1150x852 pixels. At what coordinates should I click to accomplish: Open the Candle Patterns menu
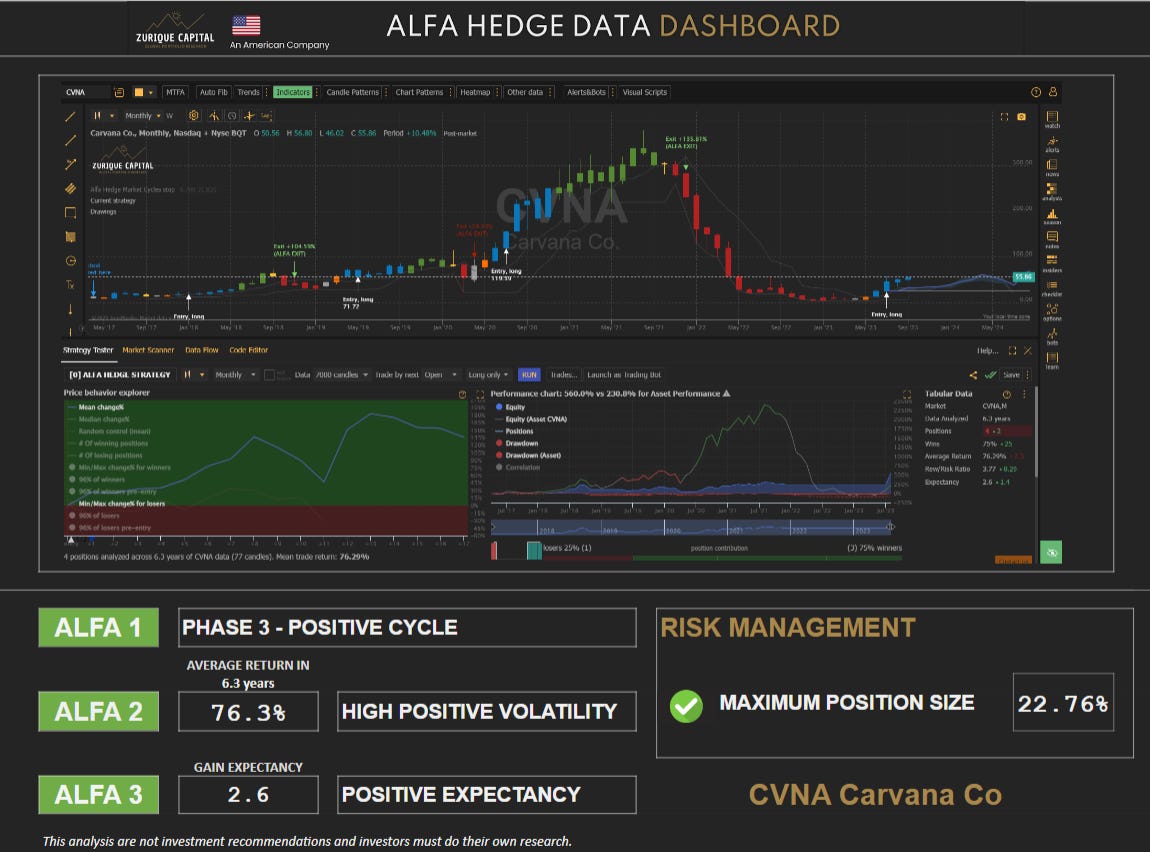tap(353, 92)
